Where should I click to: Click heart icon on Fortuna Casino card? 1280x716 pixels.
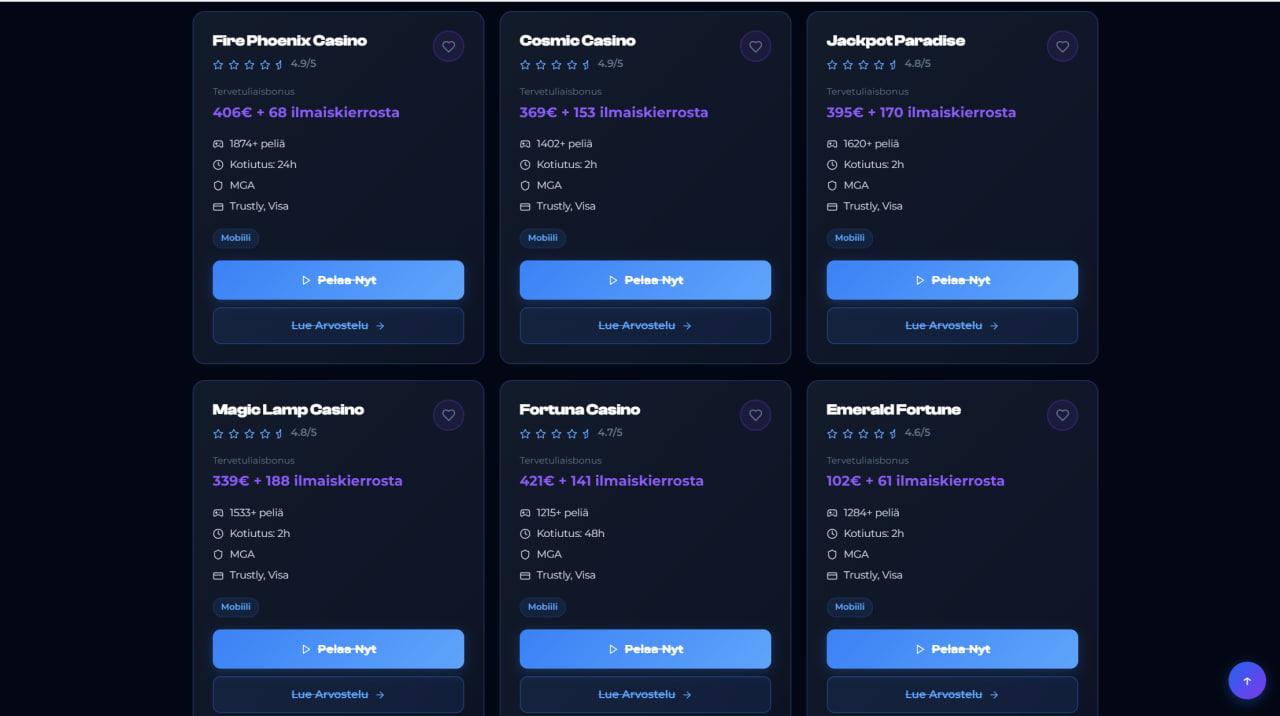pos(755,415)
